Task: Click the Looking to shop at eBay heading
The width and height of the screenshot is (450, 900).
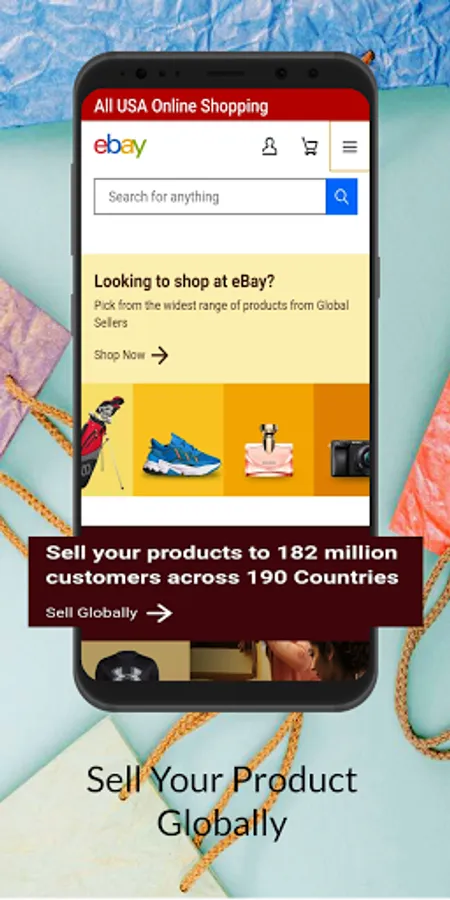Action: point(184,281)
